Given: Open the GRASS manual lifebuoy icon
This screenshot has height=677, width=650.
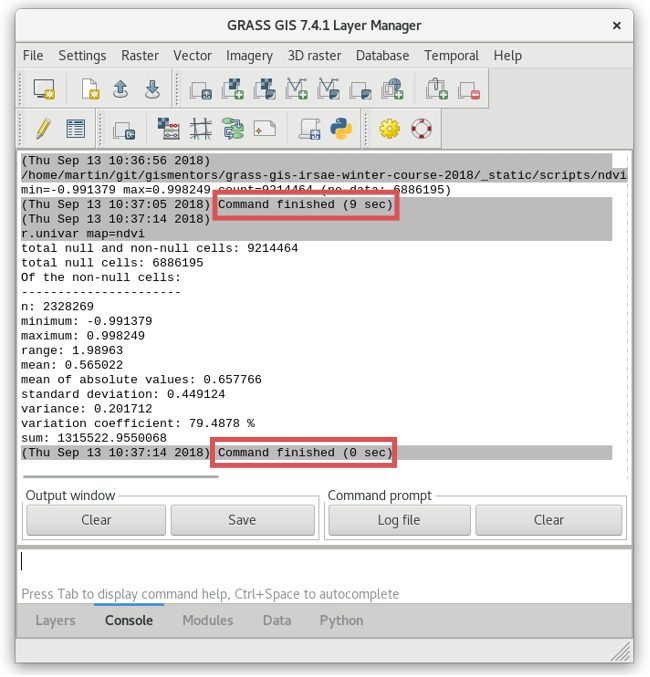Looking at the screenshot, I should [x=422, y=129].
